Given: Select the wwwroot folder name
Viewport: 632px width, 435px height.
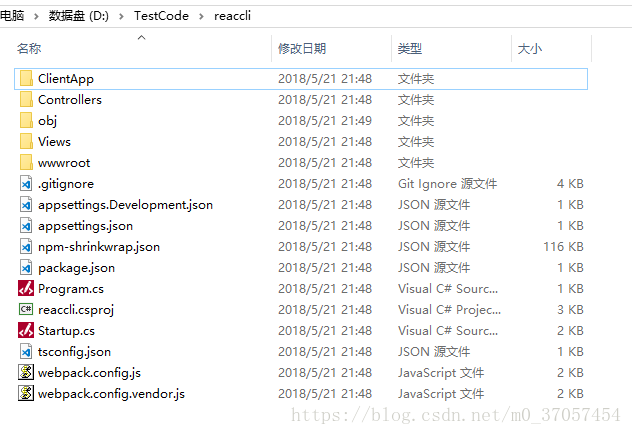Looking at the screenshot, I should [64, 163].
